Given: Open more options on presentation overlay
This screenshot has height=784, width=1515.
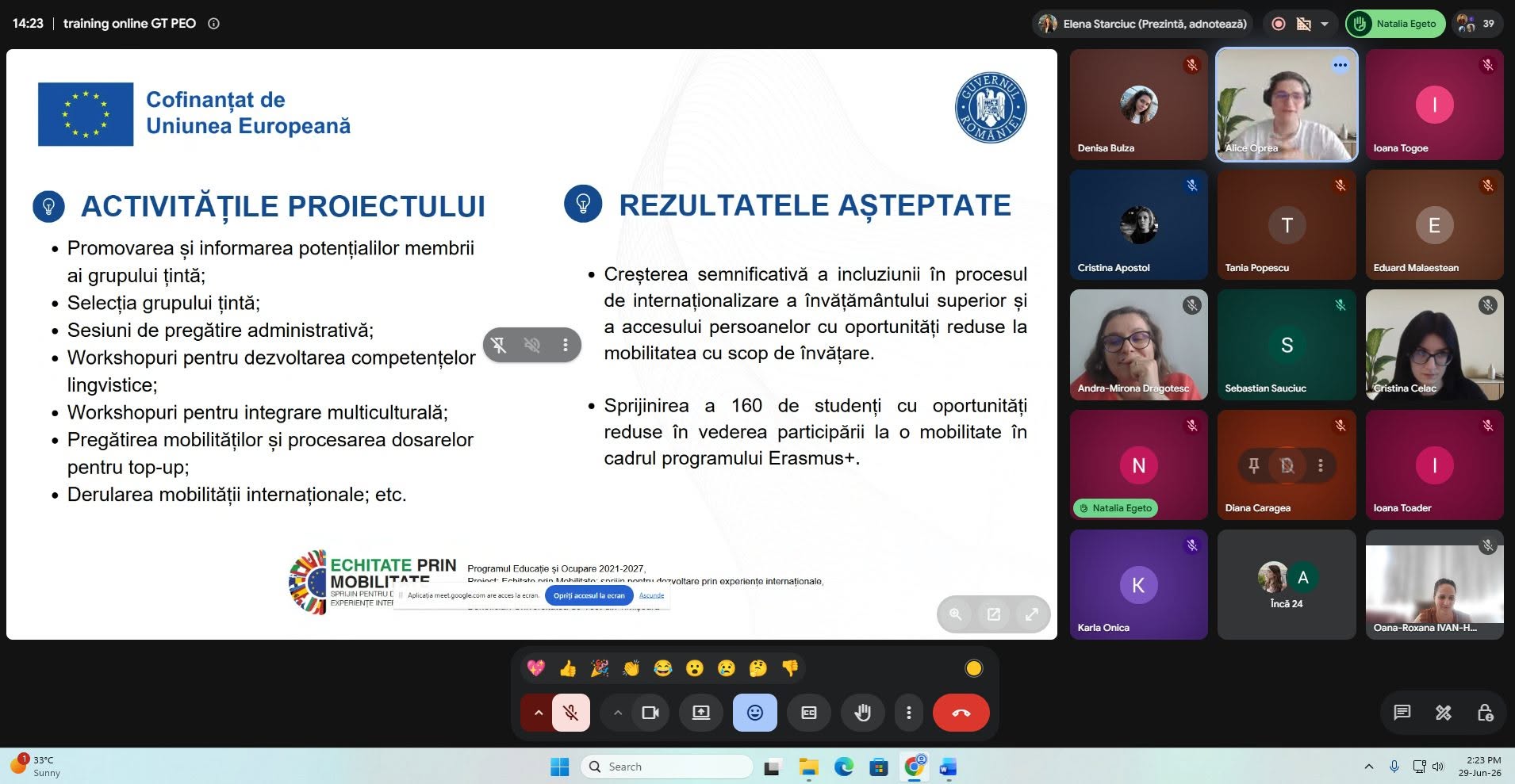Looking at the screenshot, I should (566, 345).
